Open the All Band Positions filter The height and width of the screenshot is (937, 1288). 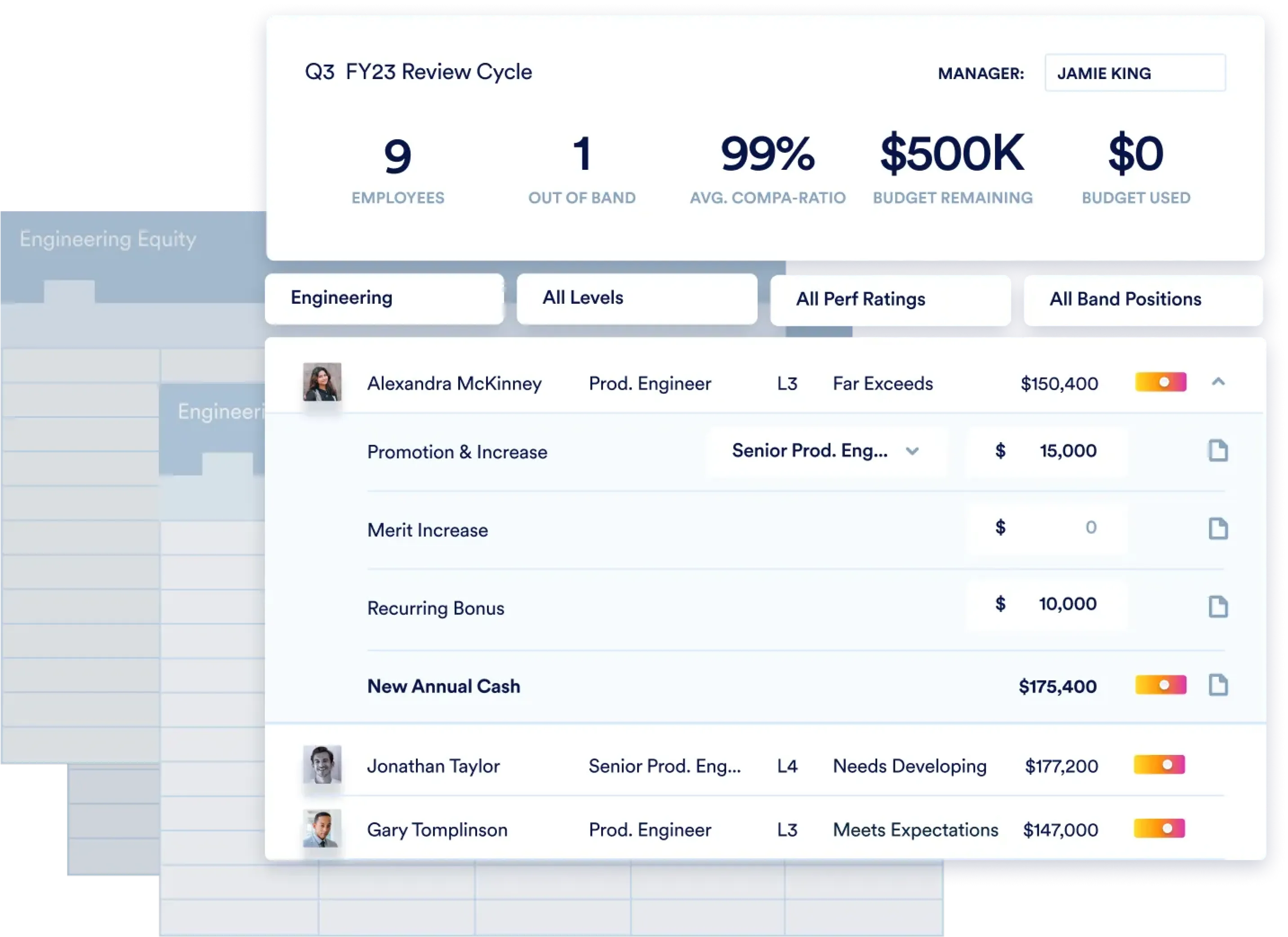pos(1143,299)
